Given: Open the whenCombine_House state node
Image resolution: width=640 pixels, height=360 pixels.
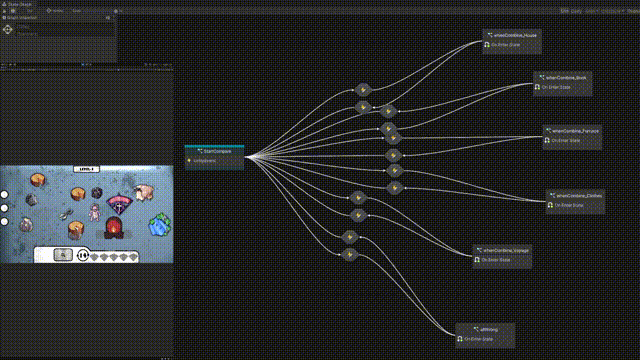Looking at the screenshot, I should click(512, 41).
